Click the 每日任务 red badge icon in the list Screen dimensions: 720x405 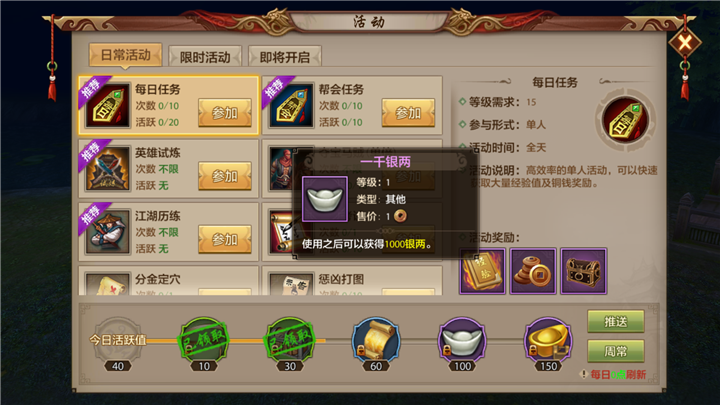pyautogui.click(x=108, y=106)
